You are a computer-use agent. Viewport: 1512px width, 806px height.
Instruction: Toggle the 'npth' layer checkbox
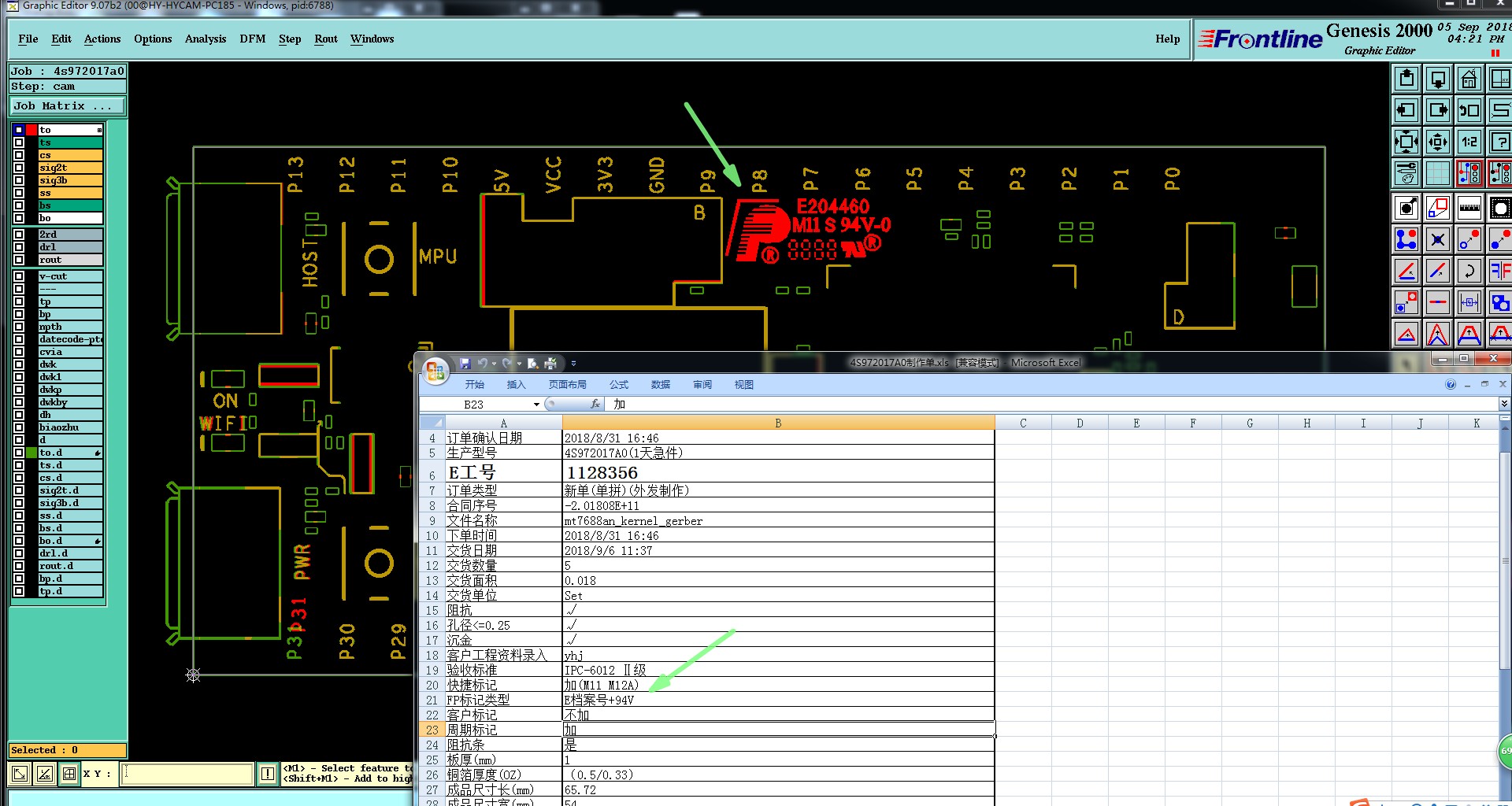[x=19, y=327]
